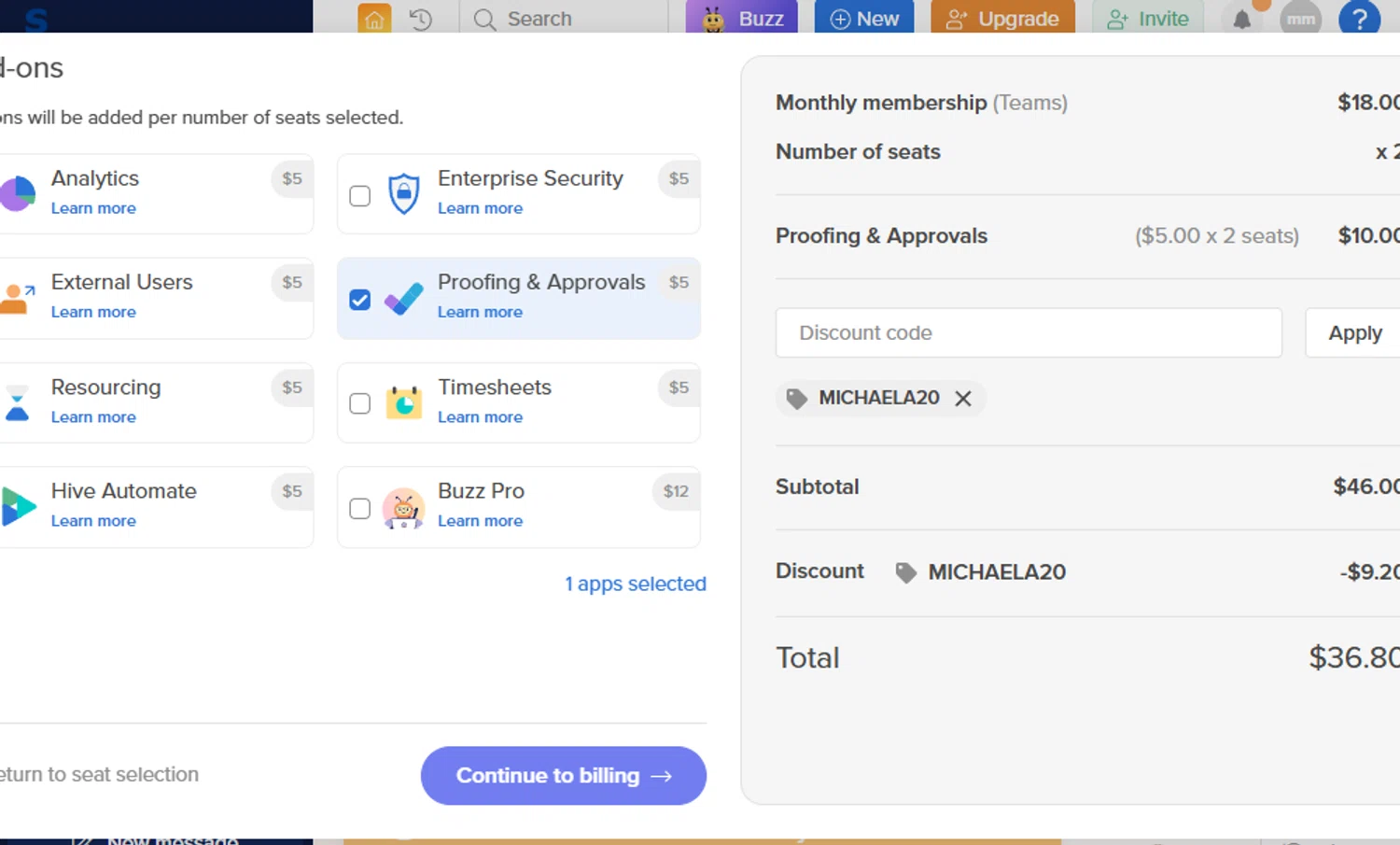
Task: Click the Discount row tag icon
Action: [905, 572]
